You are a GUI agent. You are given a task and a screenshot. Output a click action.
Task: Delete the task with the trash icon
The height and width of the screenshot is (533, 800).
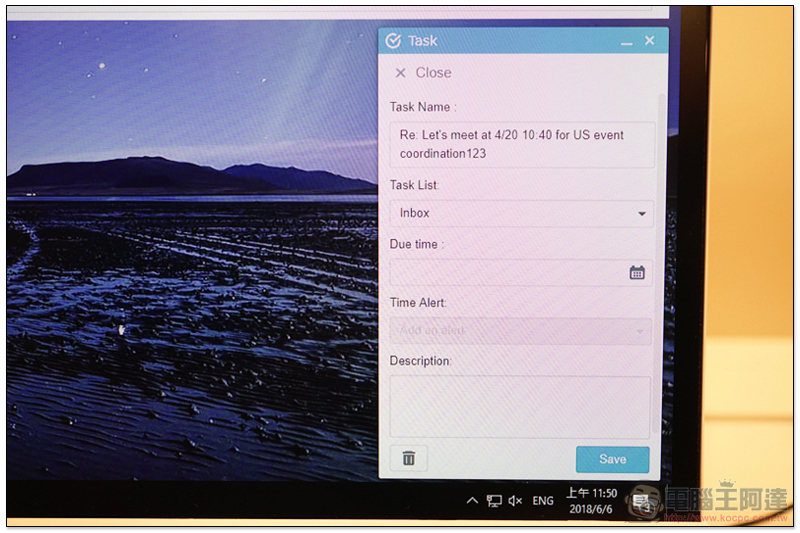click(x=409, y=458)
